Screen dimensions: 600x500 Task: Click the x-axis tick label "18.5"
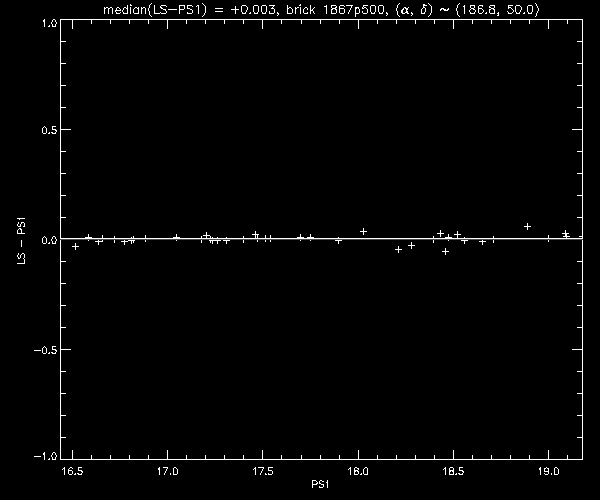pos(453,471)
